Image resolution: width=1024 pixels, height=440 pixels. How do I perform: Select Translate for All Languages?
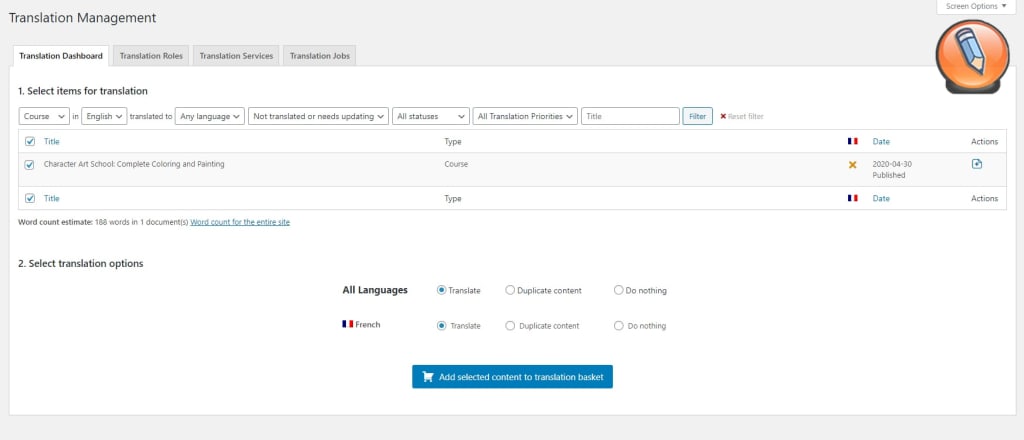coord(441,291)
